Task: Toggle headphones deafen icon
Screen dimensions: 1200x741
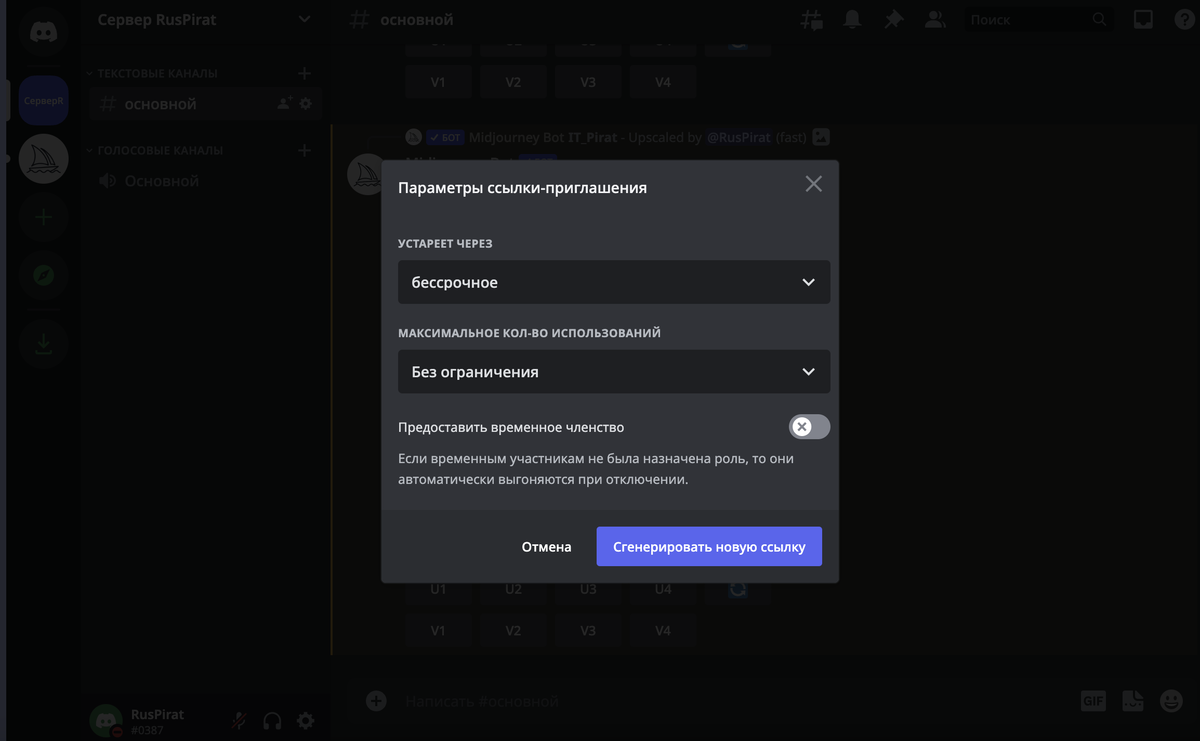Action: tap(272, 720)
